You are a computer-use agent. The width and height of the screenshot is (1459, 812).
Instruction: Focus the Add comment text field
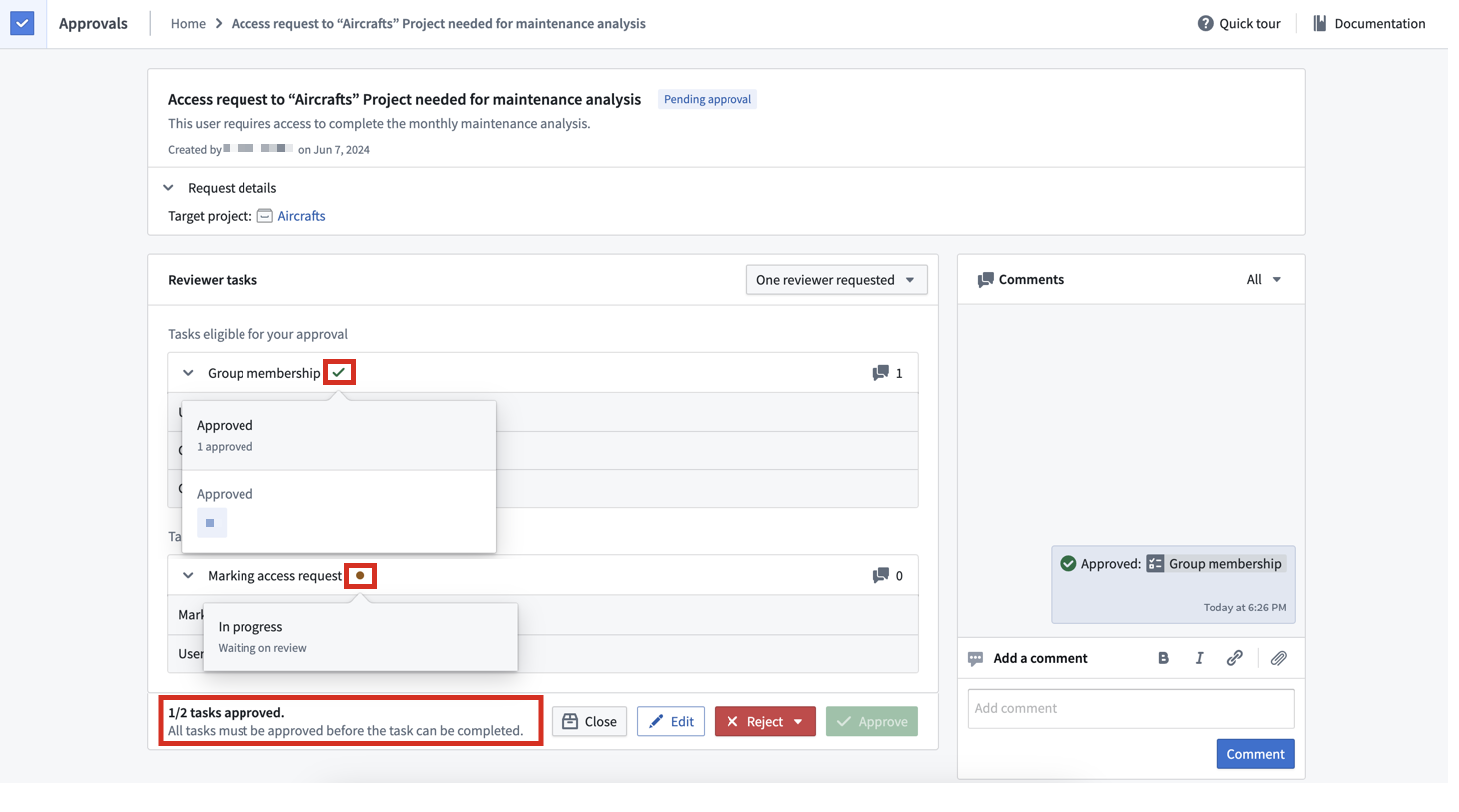1131,709
